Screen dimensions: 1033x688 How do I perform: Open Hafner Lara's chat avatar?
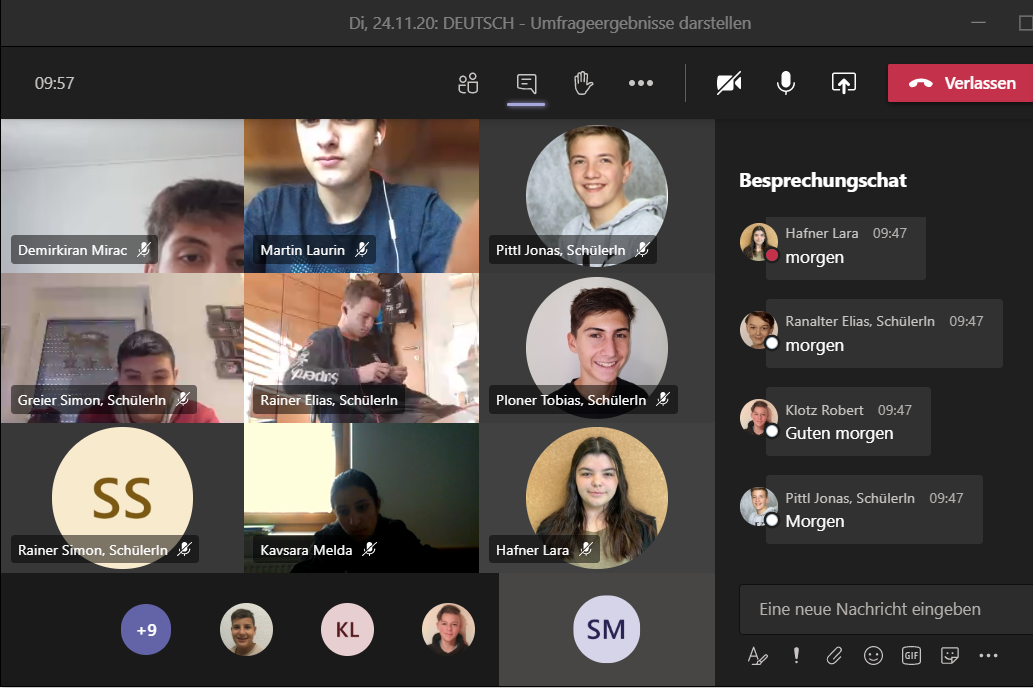[758, 242]
